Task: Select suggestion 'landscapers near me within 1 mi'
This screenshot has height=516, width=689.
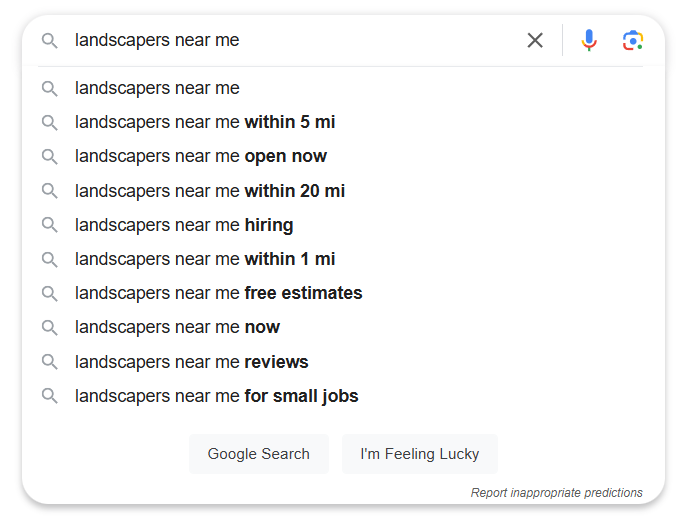Action: pyautogui.click(x=341, y=259)
